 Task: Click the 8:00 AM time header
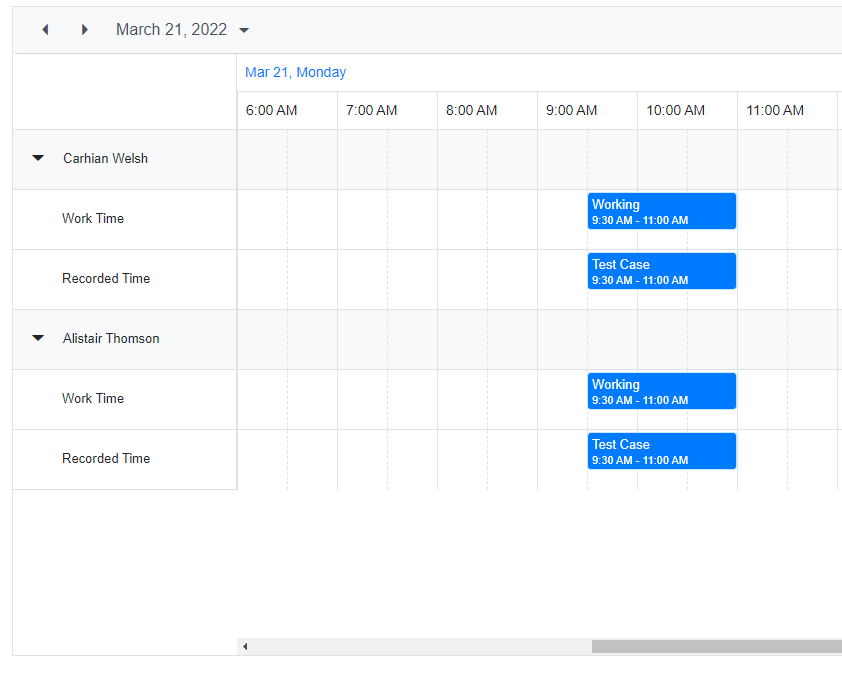pyautogui.click(x=472, y=110)
